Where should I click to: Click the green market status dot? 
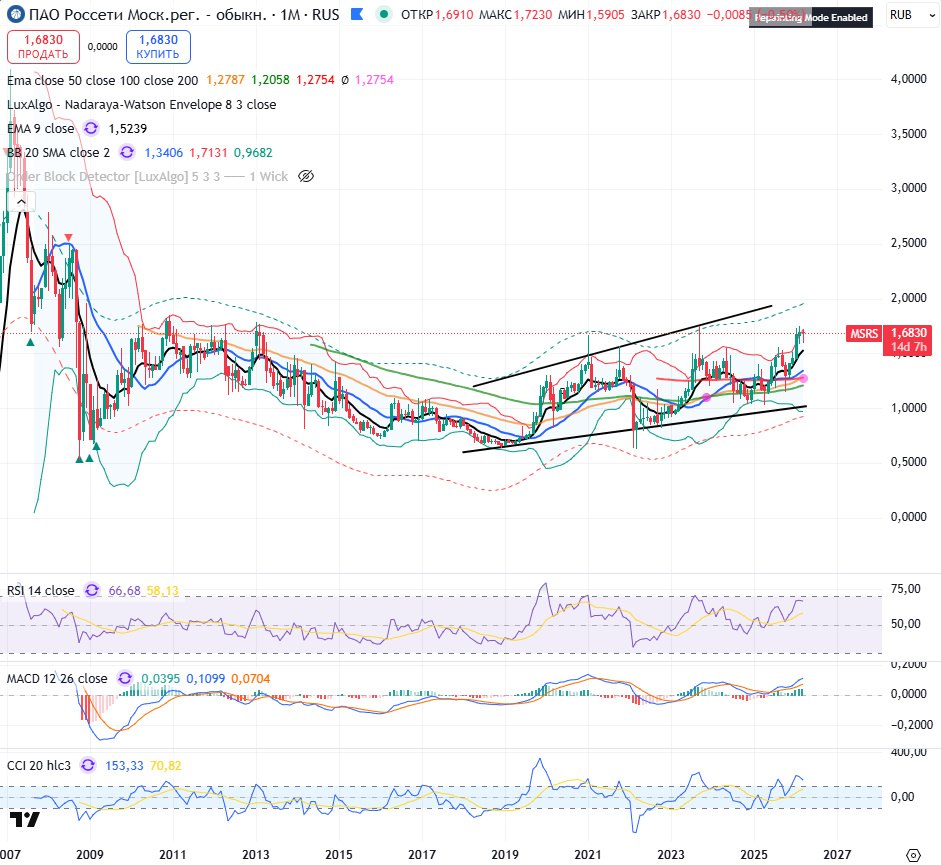click(382, 15)
